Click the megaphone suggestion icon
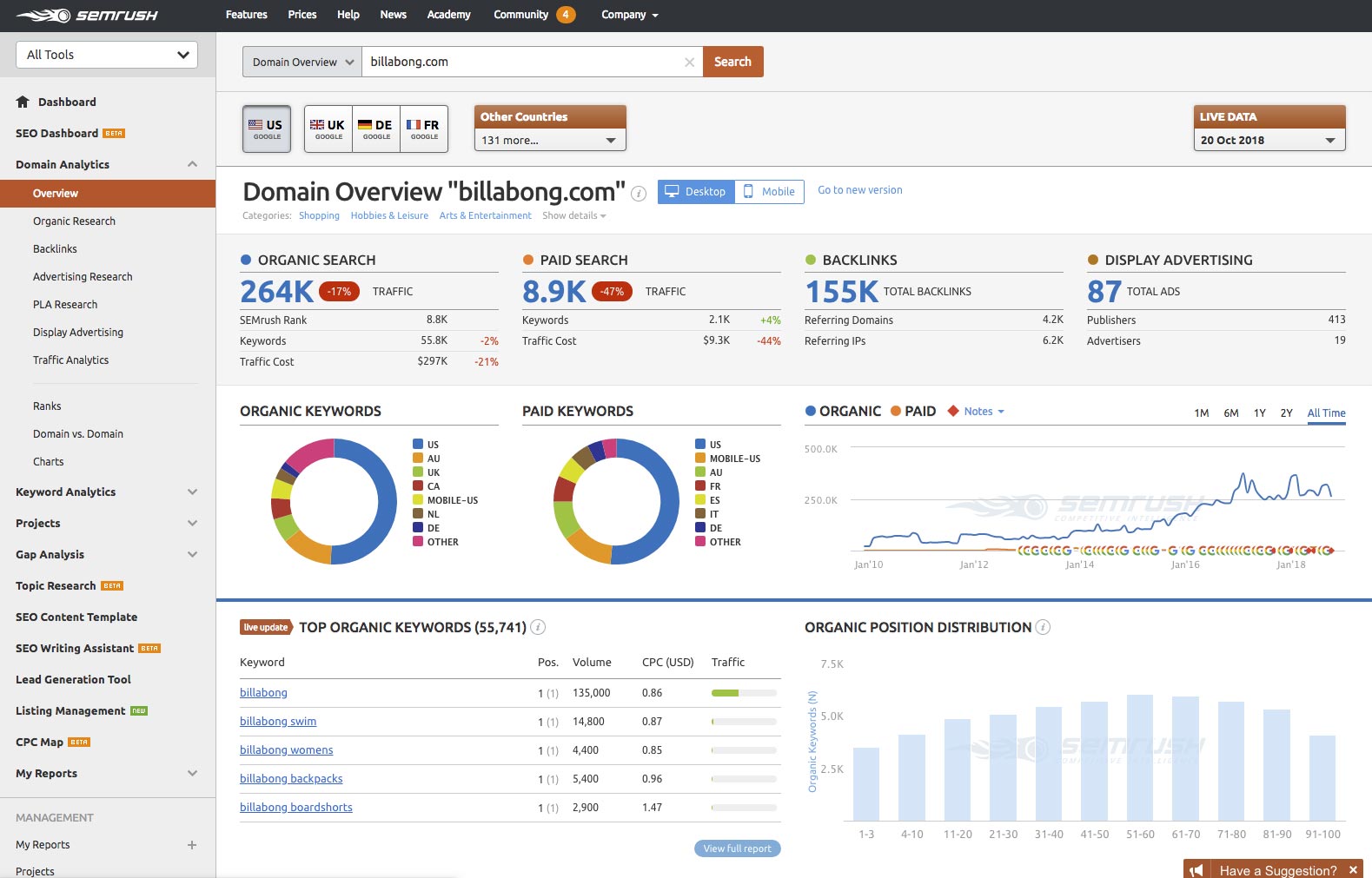The image size is (1372, 878). coord(1196,869)
